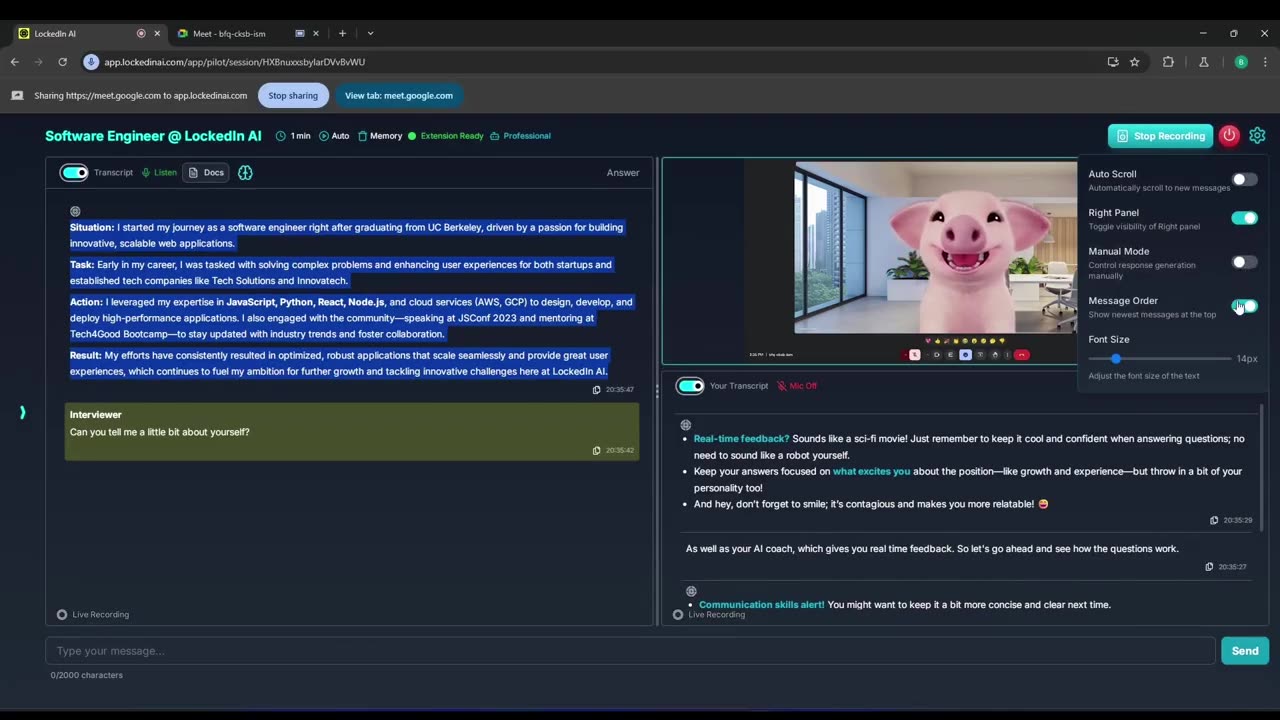Click the Professional mode badge
1280x720 pixels.
coord(520,136)
